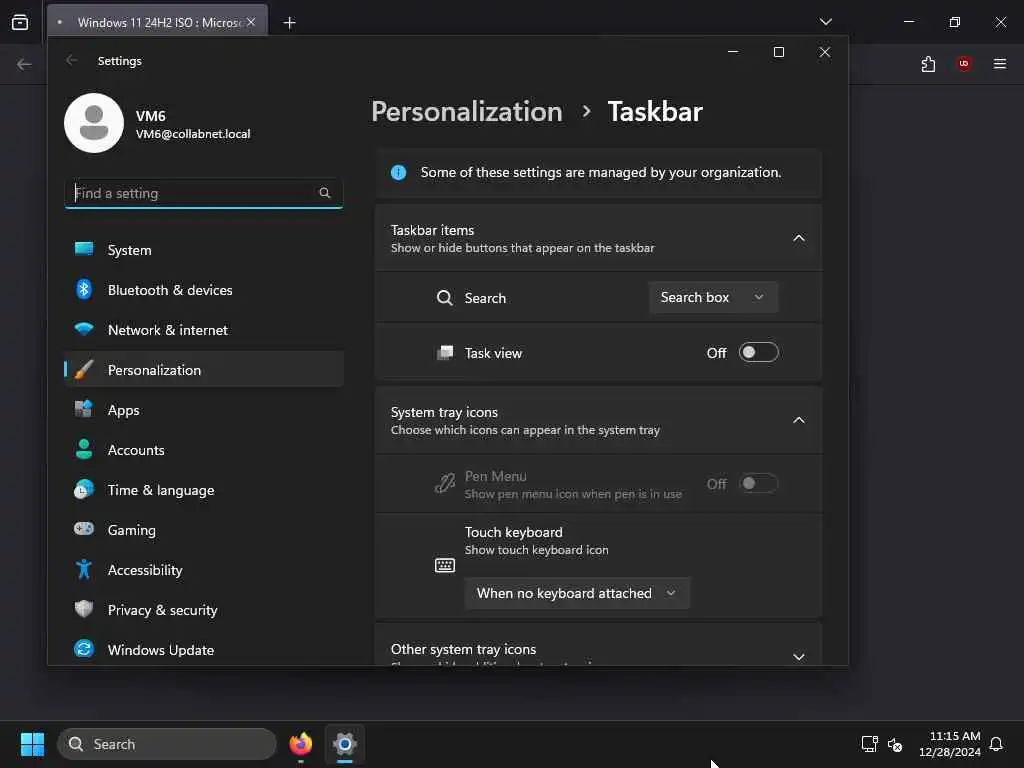
Task: Open the browser extensions icon
Action: tap(928, 64)
